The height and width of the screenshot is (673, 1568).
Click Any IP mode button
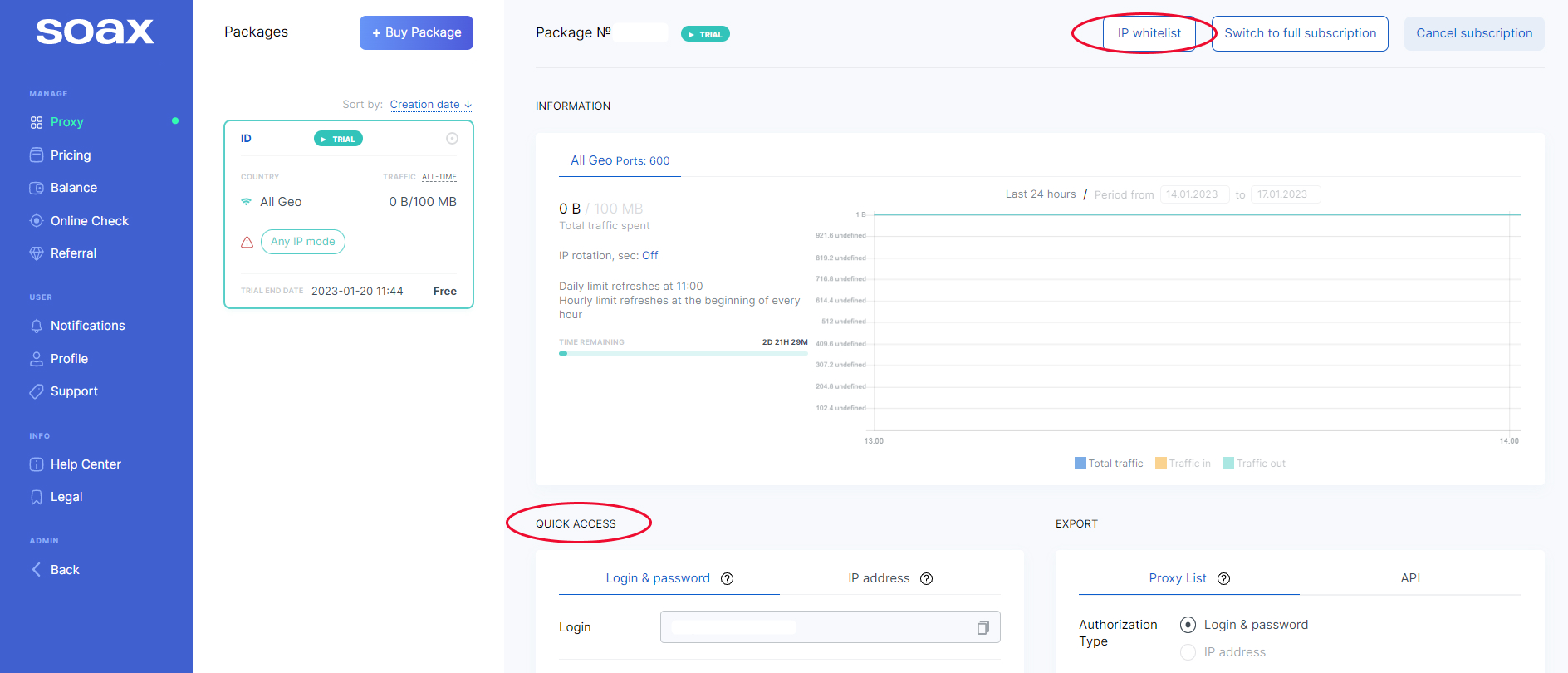[303, 242]
